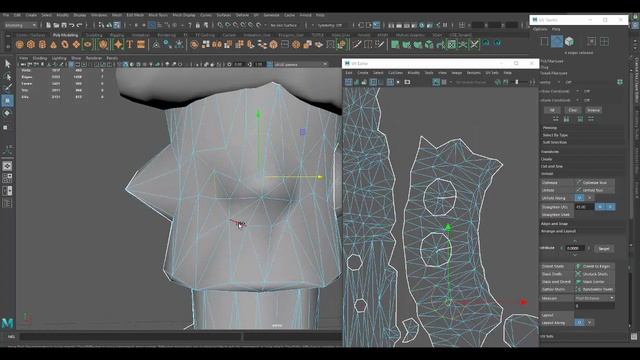Click the Optimize button in UV Toolkit
The width and height of the screenshot is (640, 360).
click(557, 183)
